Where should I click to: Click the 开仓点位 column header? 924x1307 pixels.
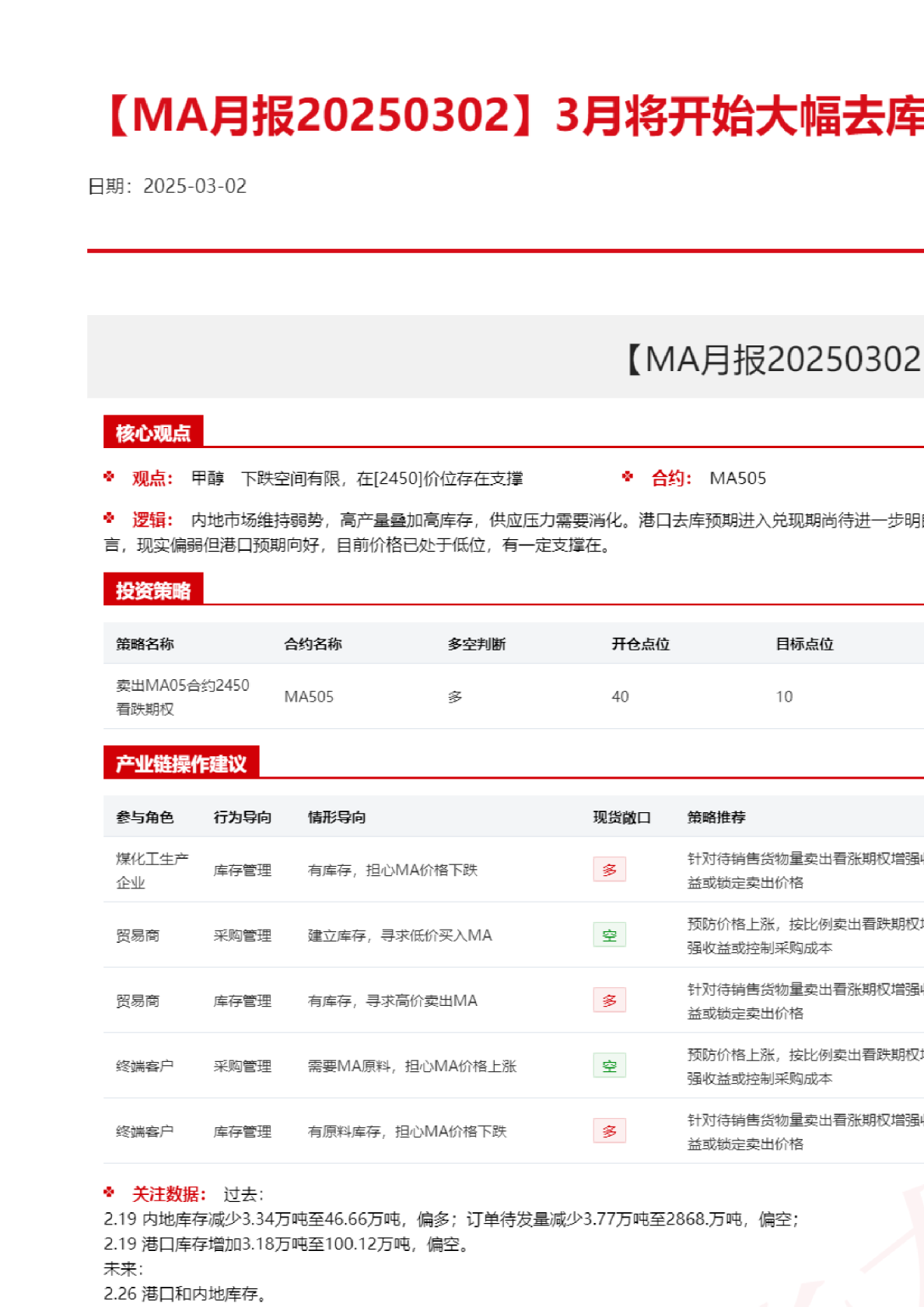click(641, 644)
